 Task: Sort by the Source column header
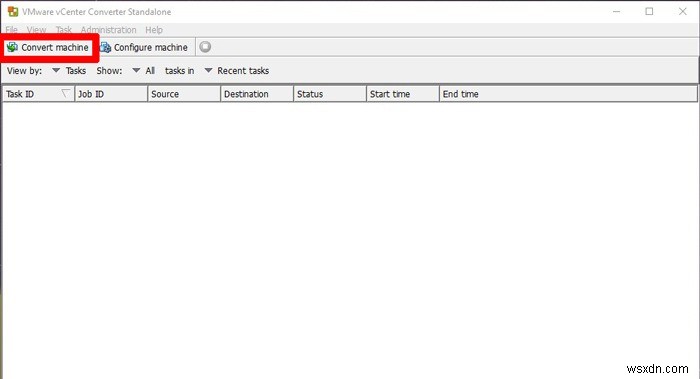pyautogui.click(x=184, y=94)
